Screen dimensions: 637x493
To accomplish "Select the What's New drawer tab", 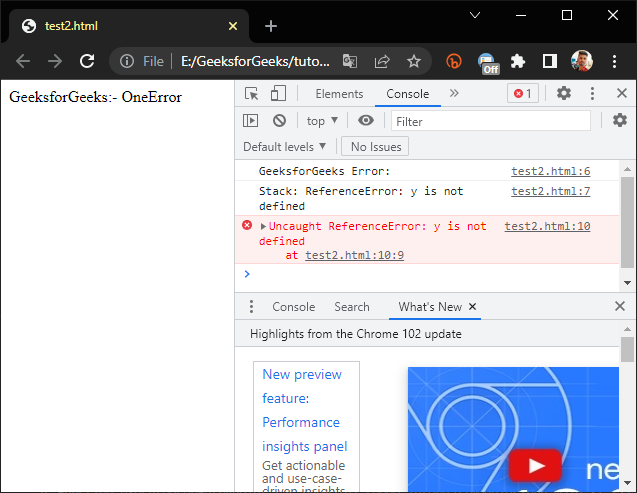I will (x=430, y=307).
